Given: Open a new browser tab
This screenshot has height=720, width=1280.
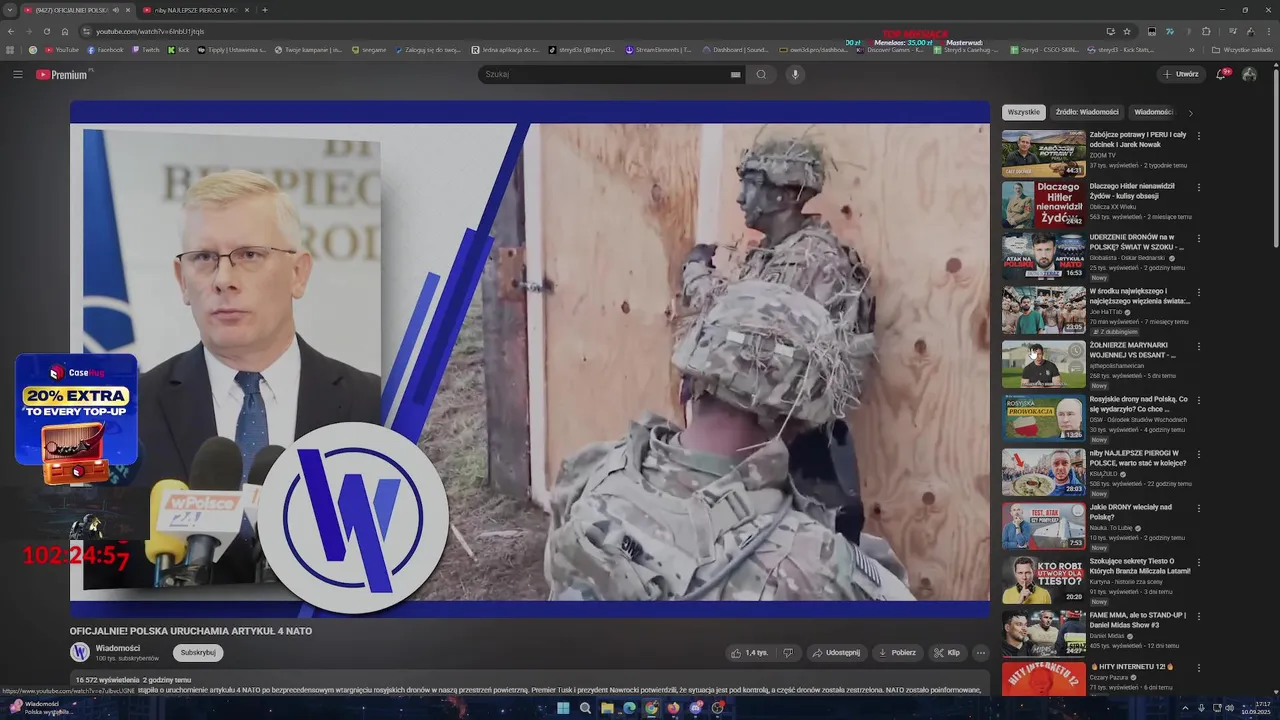Looking at the screenshot, I should 264,10.
